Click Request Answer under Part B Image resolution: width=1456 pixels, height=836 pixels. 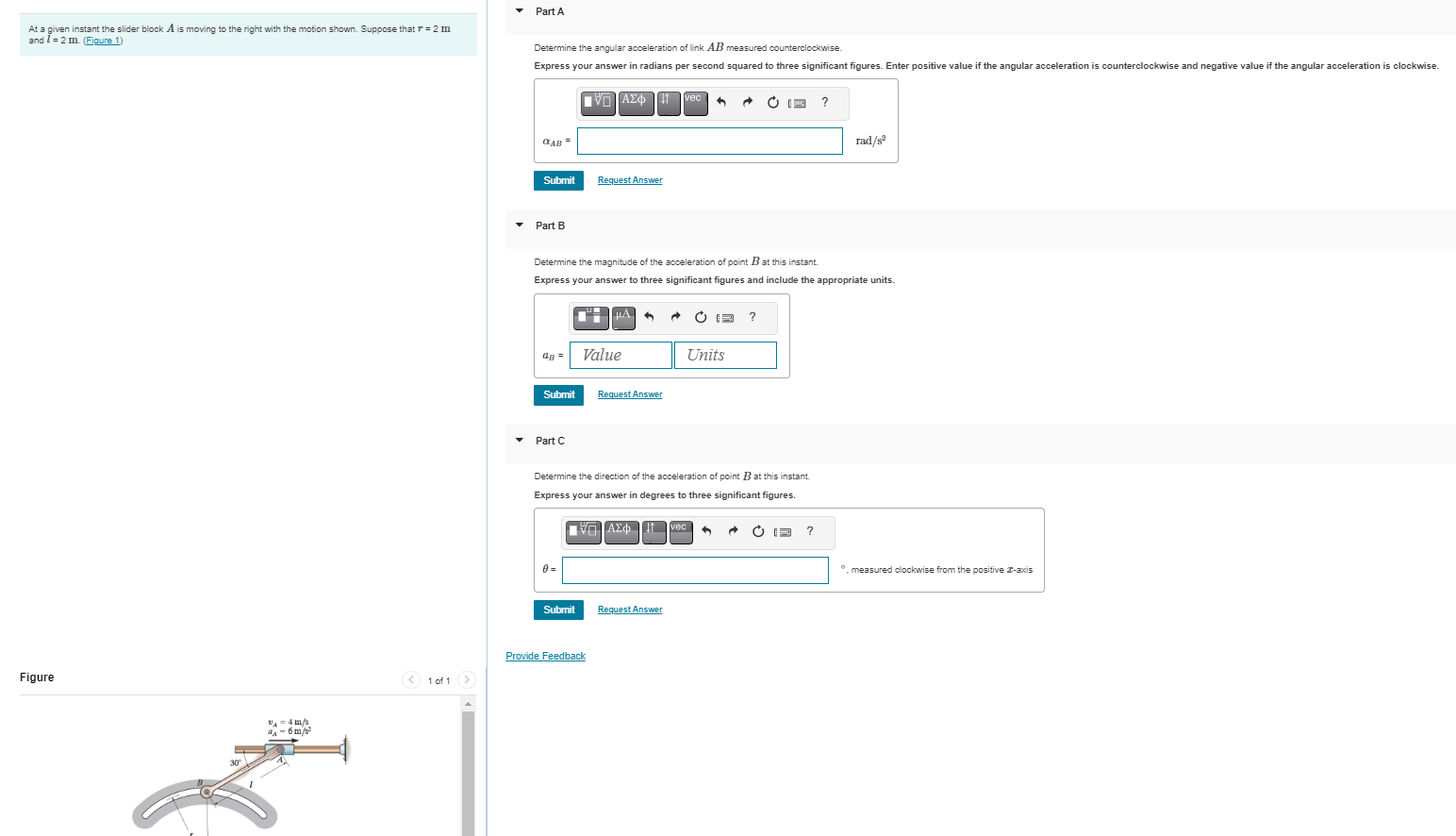[x=629, y=394]
